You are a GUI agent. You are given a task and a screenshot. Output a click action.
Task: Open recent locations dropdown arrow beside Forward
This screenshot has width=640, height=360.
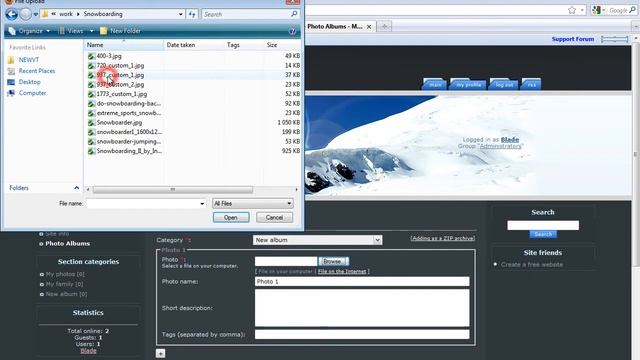coord(36,14)
